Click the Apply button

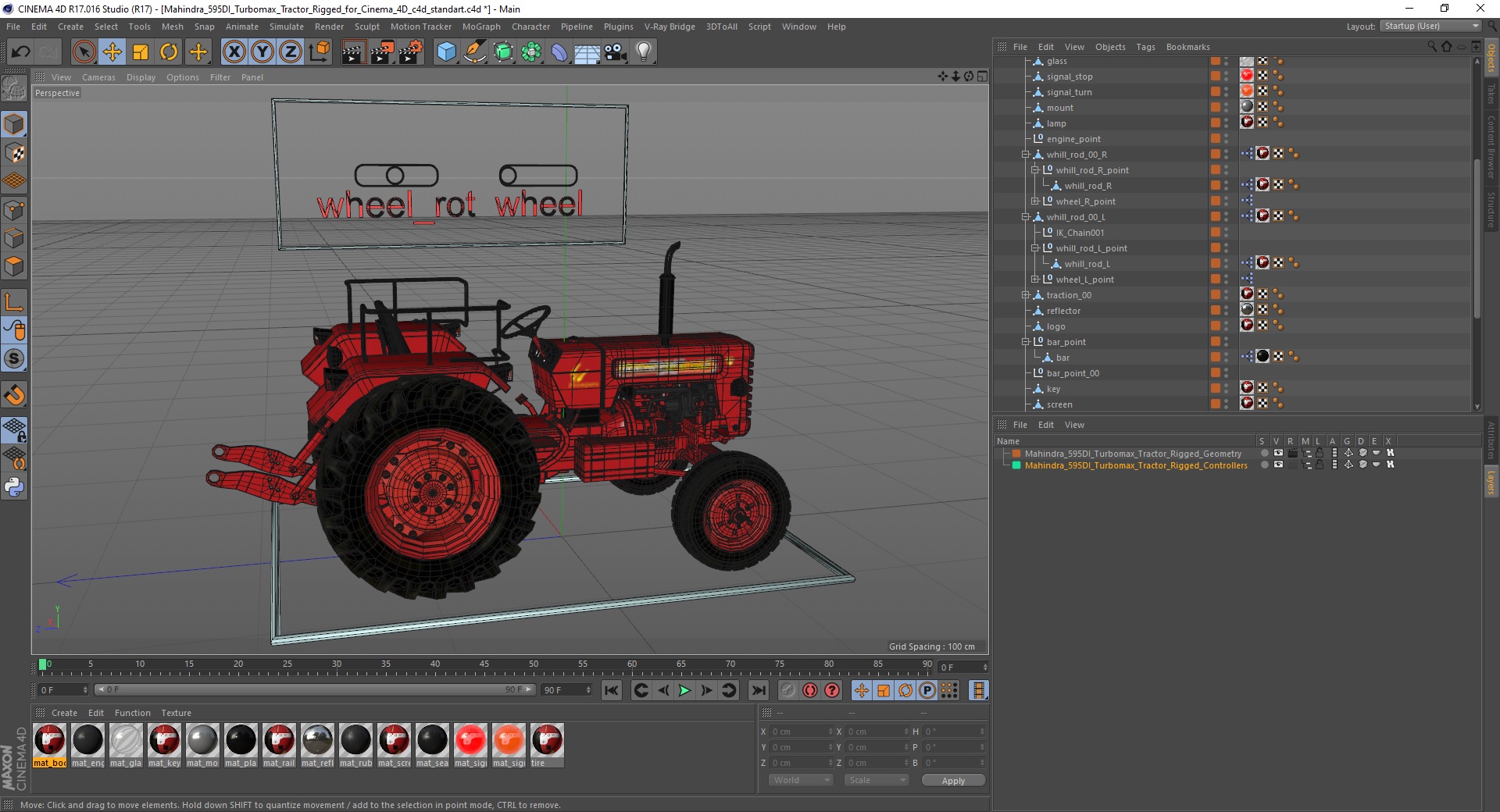click(953, 781)
